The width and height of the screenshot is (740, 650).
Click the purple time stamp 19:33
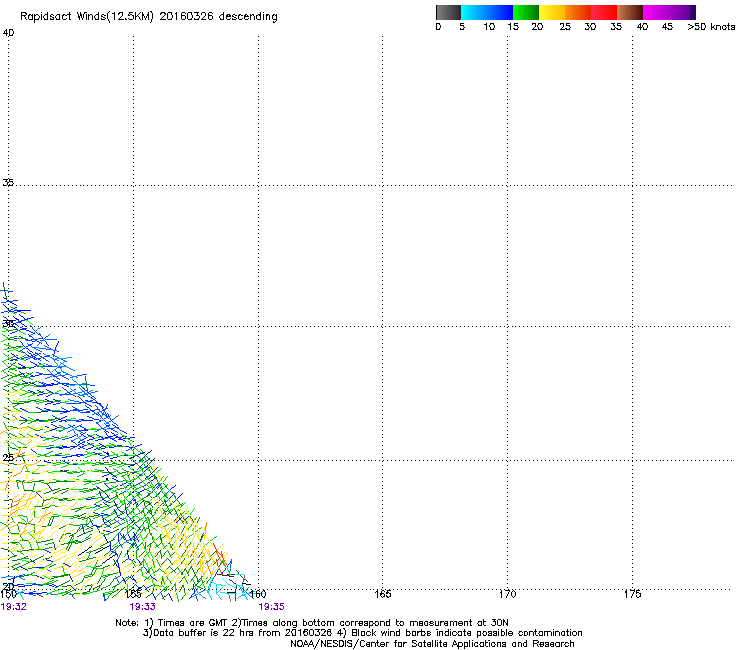(143, 607)
